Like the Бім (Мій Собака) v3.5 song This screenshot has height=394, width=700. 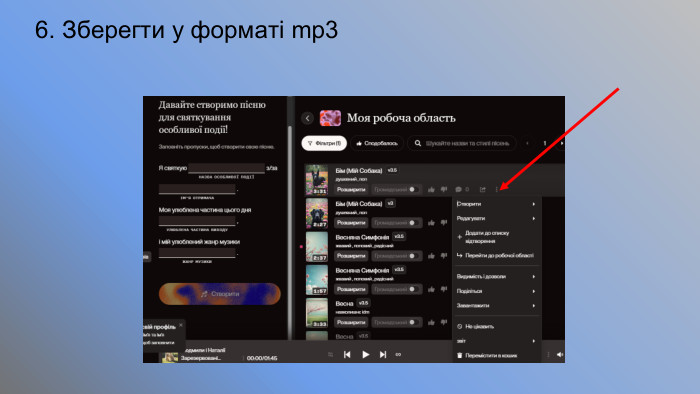coord(431,190)
